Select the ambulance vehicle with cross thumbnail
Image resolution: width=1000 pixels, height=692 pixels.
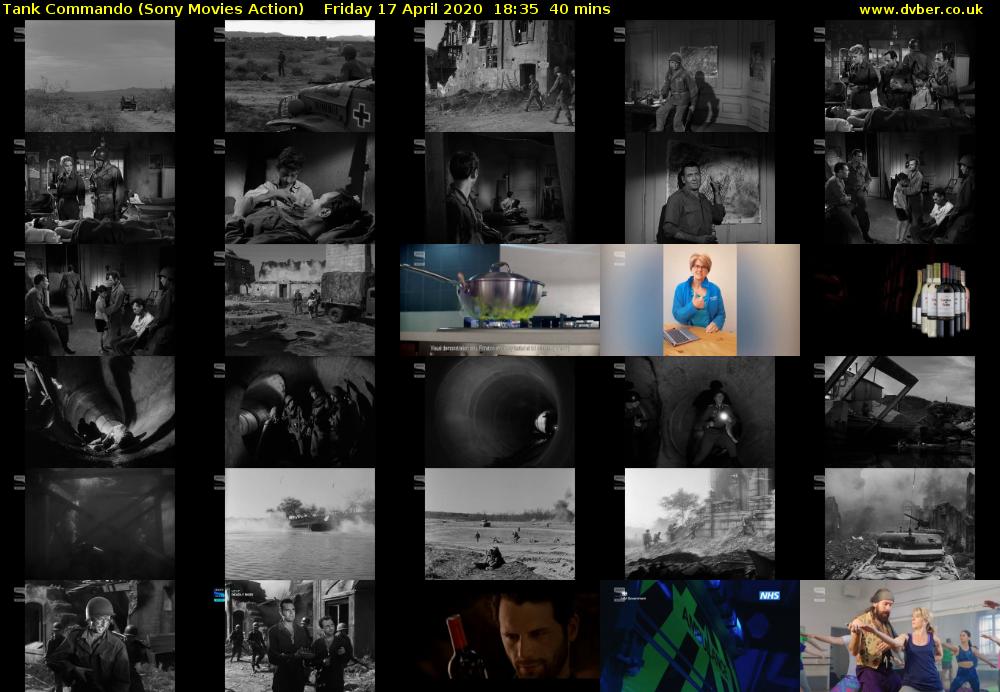300,76
